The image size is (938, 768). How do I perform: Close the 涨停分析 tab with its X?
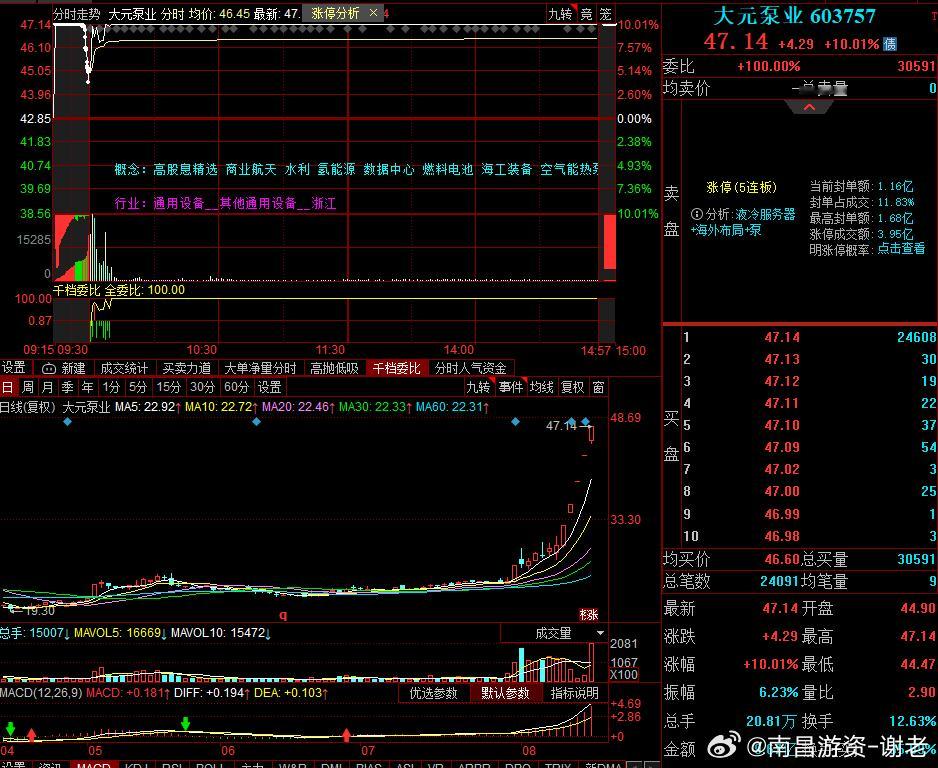click(x=373, y=13)
